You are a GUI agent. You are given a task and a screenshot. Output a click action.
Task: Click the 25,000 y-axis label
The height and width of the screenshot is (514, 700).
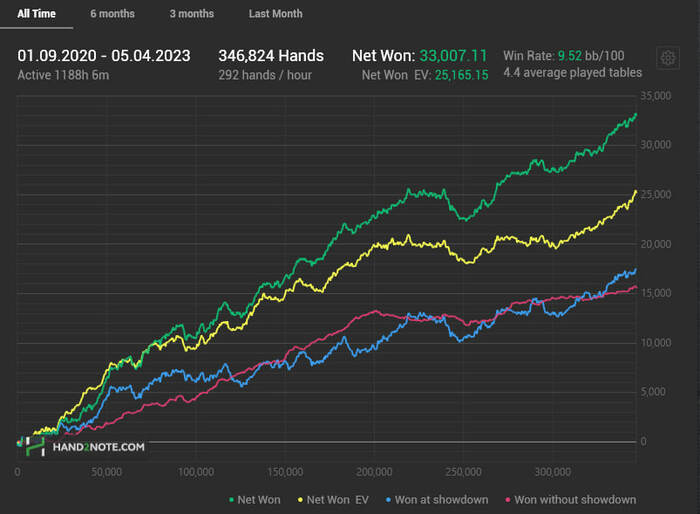(655, 195)
